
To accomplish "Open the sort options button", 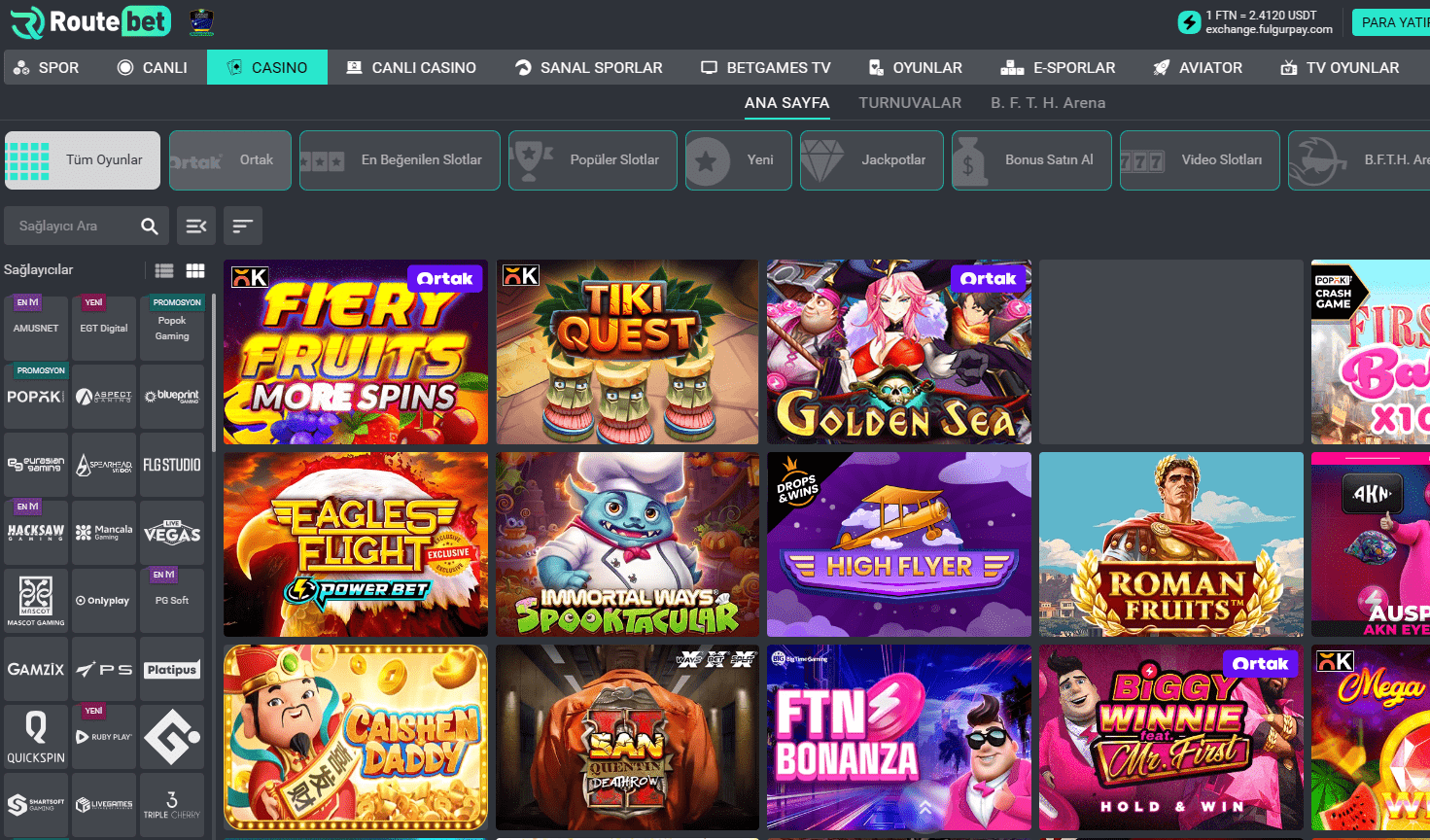I will [242, 226].
